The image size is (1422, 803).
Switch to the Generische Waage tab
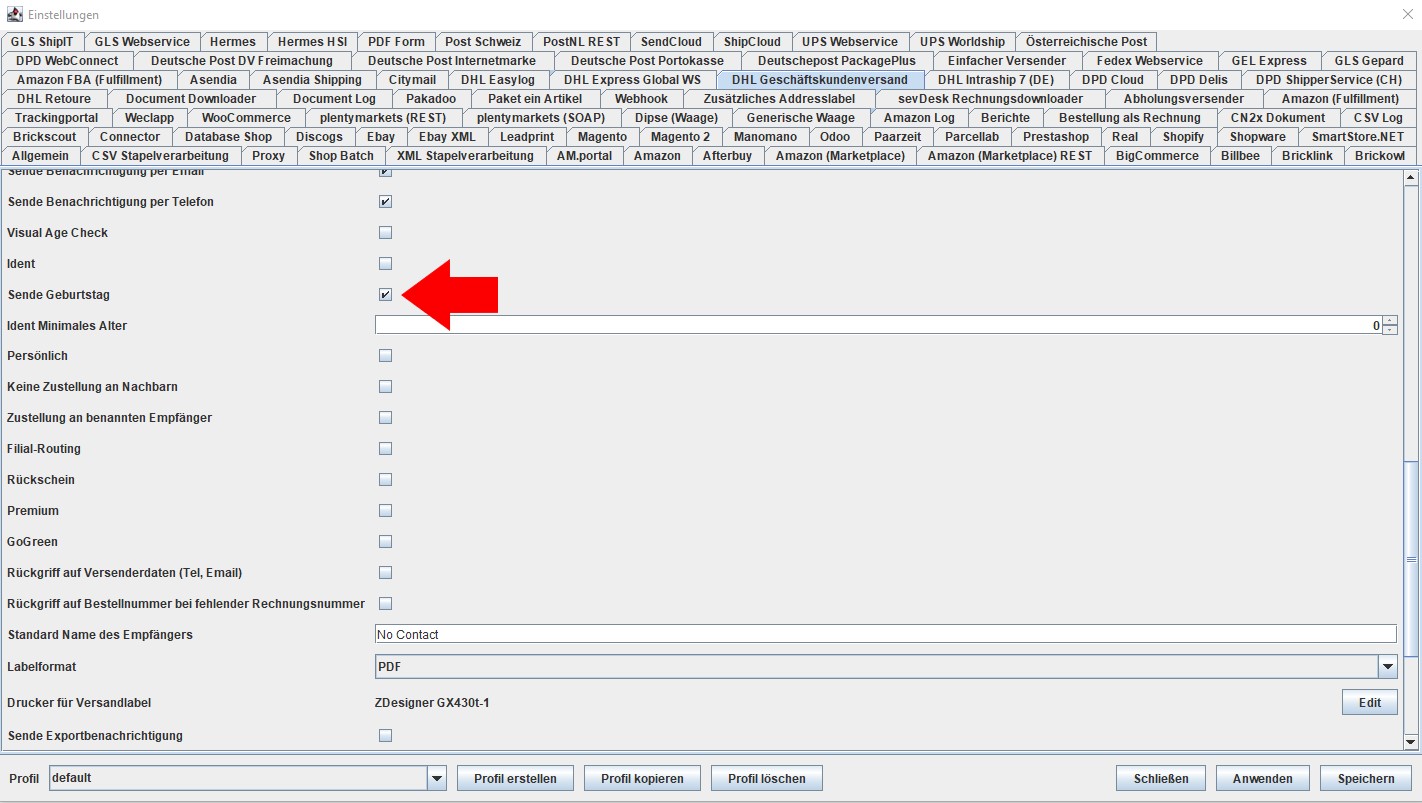pyautogui.click(x=801, y=118)
